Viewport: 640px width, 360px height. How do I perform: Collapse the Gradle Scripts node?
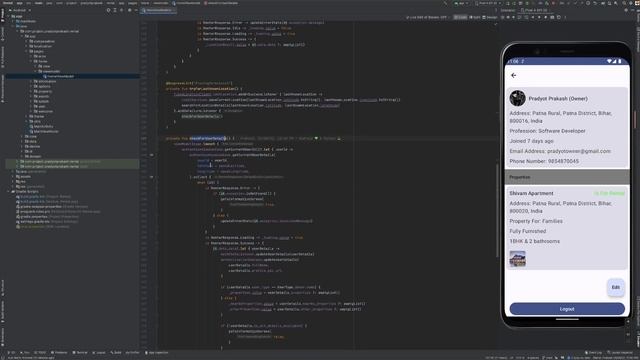(x=8, y=191)
